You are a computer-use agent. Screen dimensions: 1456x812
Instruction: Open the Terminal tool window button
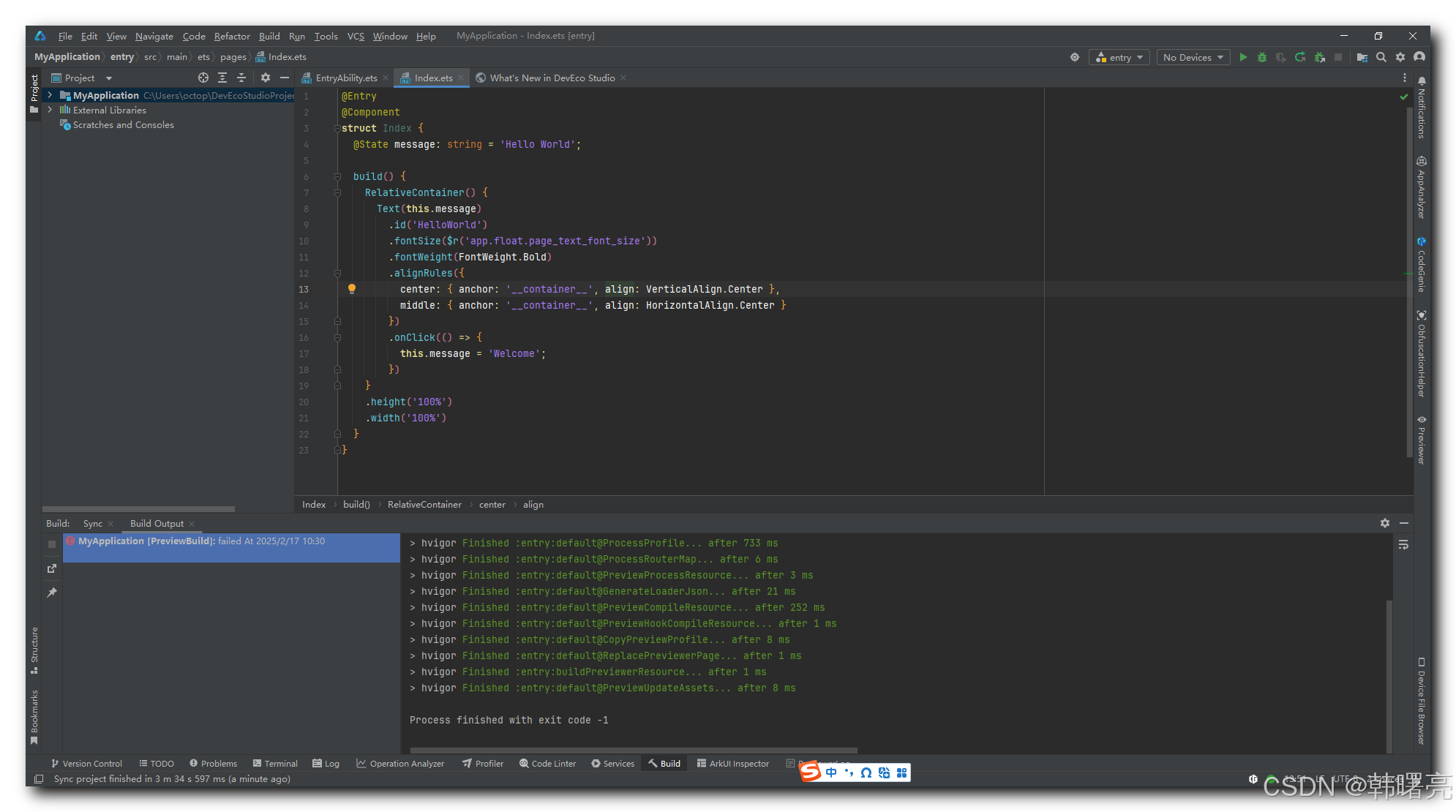coord(275,763)
